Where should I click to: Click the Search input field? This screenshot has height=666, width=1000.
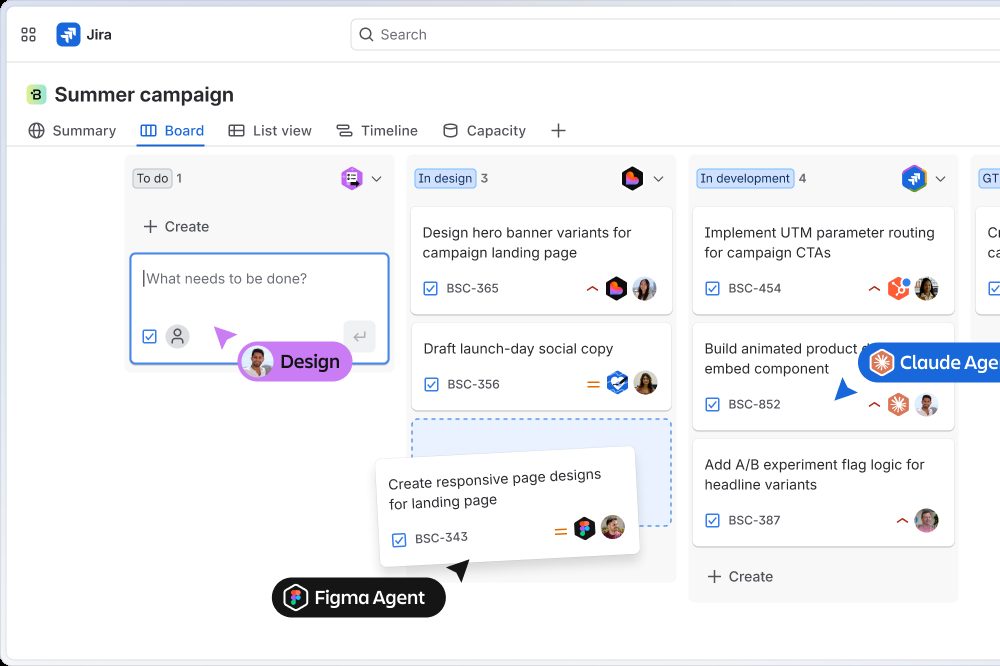tap(675, 34)
